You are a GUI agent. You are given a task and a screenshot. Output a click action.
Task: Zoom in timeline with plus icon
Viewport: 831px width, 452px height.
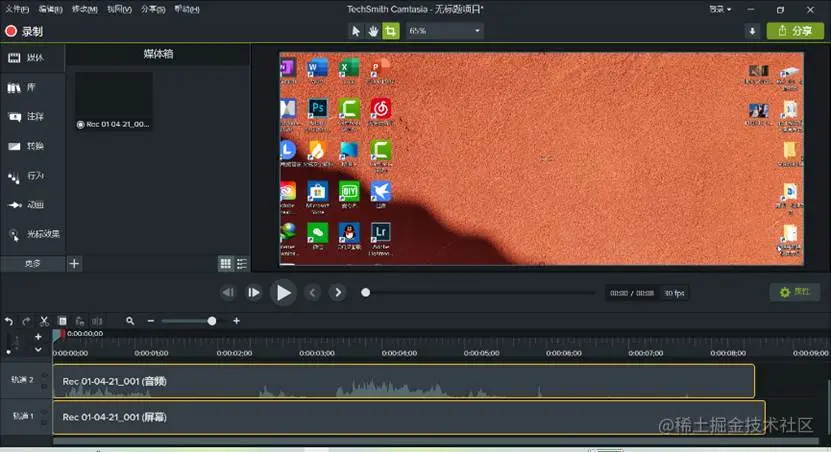pos(236,321)
